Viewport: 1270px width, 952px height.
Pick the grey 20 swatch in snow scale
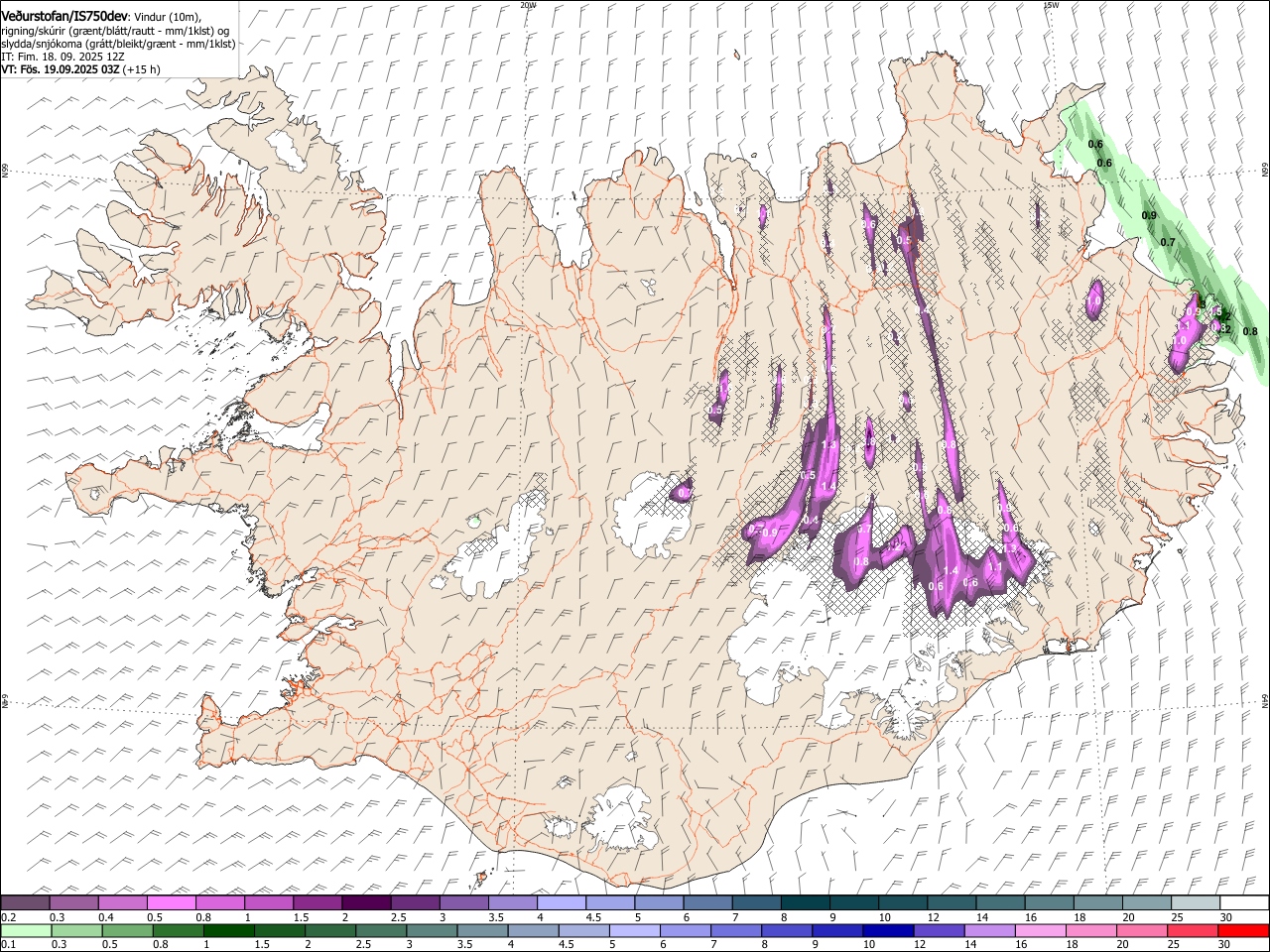coord(1147,902)
